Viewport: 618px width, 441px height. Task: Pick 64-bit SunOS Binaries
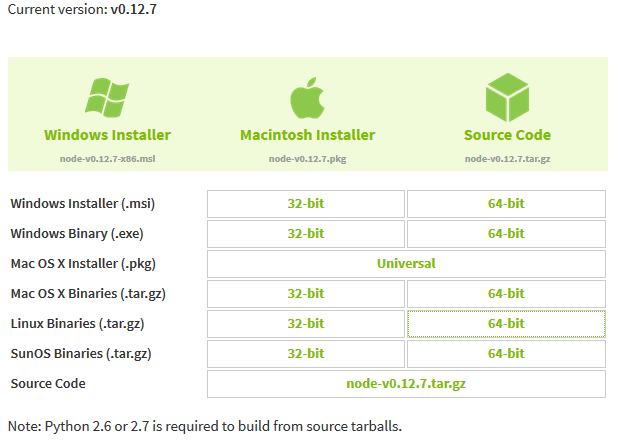click(506, 354)
